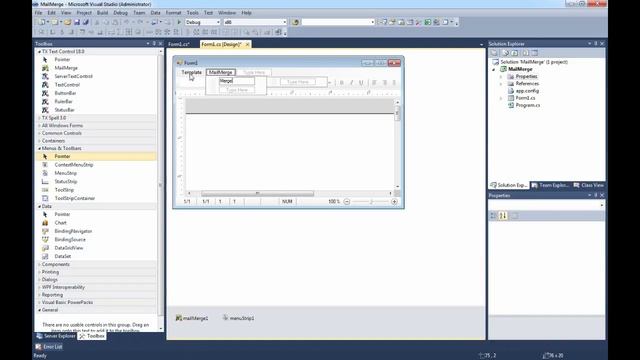The width and height of the screenshot is (640, 360).
Task: Select BindingNavigator in the Toolbox
Action: (x=73, y=231)
